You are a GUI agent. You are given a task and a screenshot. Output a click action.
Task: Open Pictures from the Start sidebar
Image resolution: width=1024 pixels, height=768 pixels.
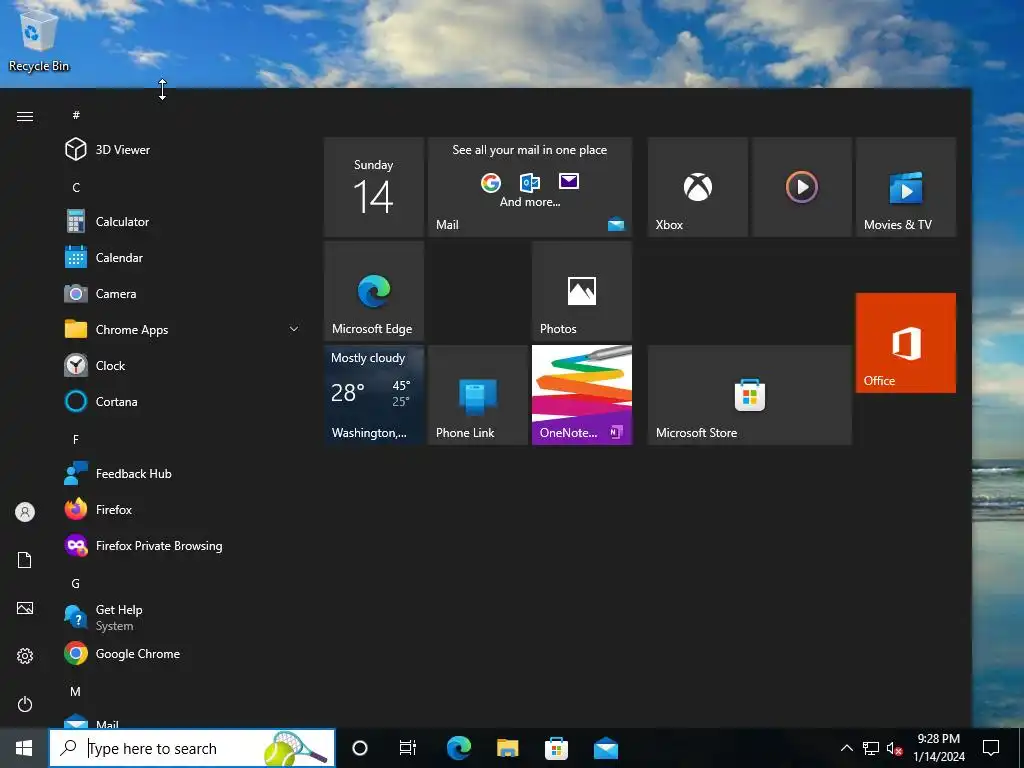tap(25, 608)
